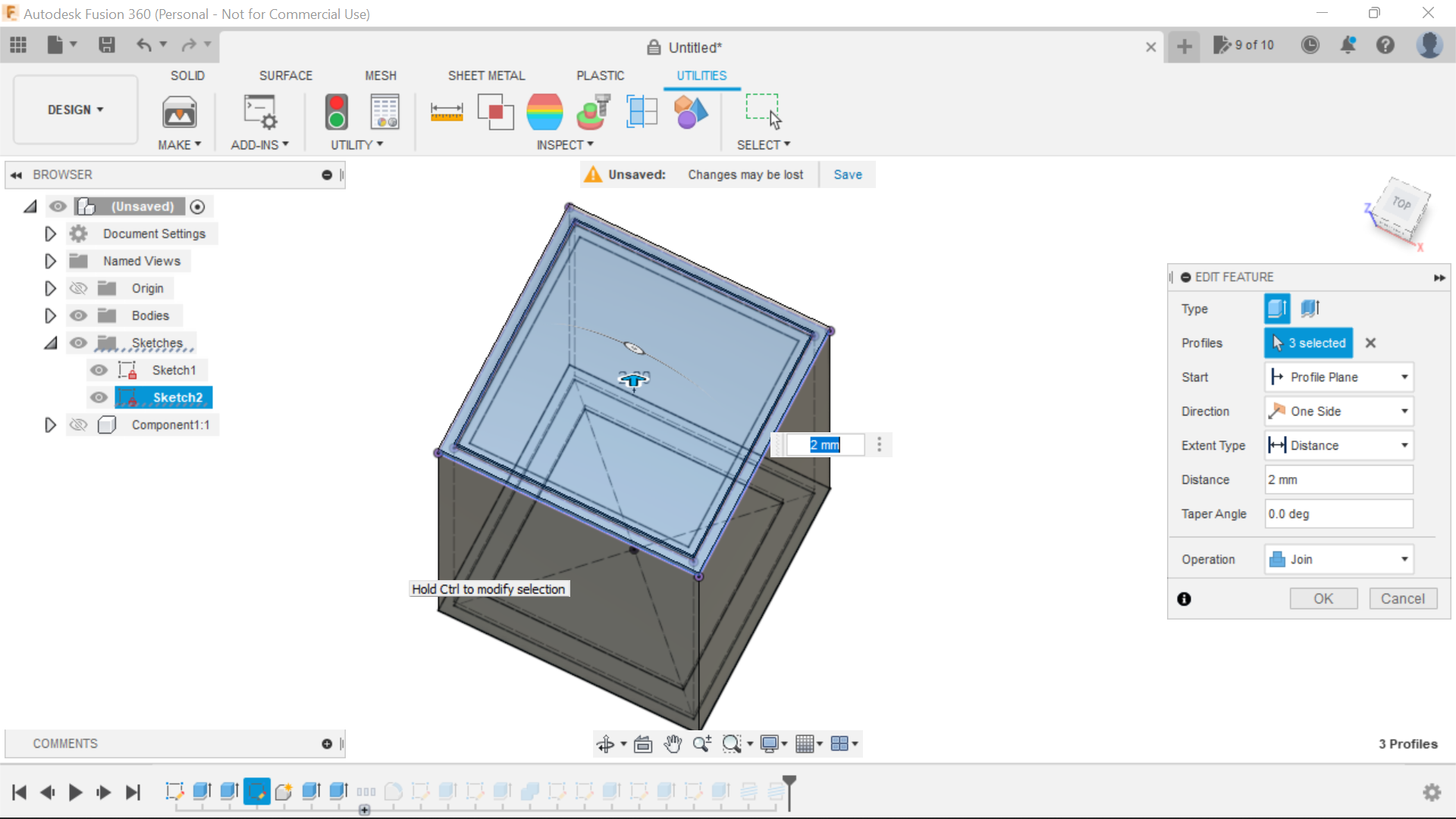Click OK to confirm the extrude
This screenshot has height=819, width=1456.
pyautogui.click(x=1323, y=598)
